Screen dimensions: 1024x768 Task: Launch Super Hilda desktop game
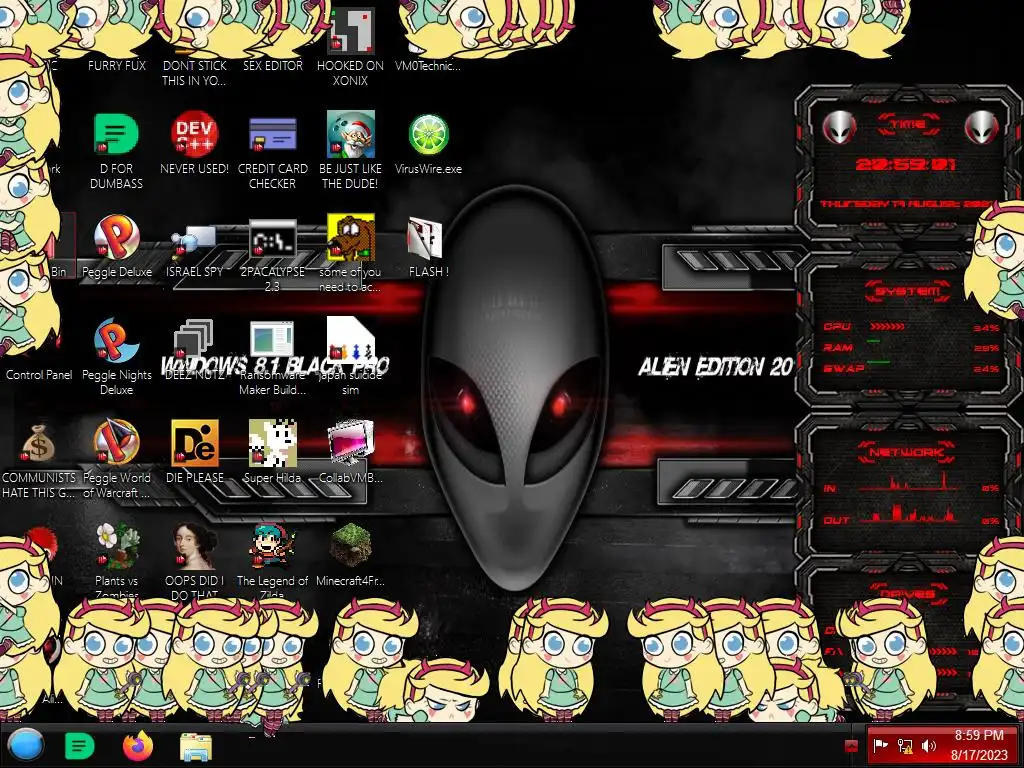pyautogui.click(x=272, y=443)
